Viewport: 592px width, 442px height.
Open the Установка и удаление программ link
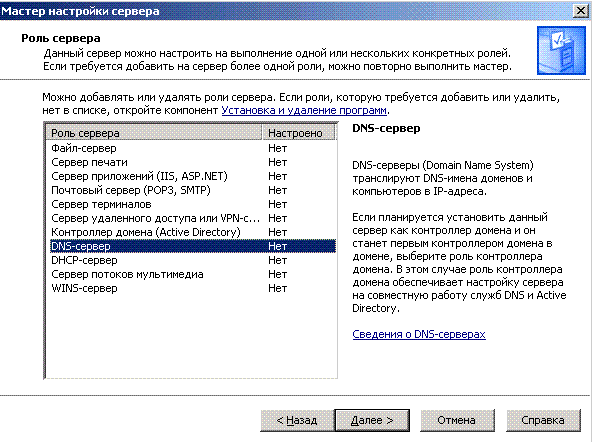[x=304, y=110]
